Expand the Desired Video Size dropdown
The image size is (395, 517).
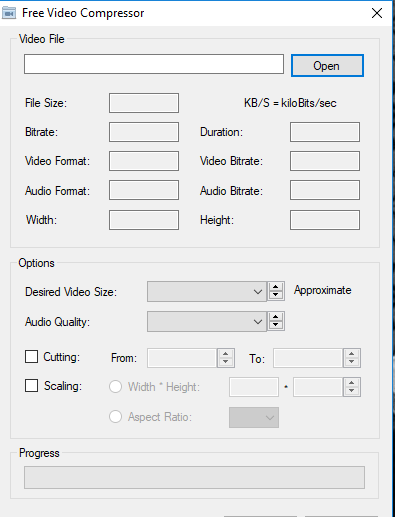(x=207, y=292)
